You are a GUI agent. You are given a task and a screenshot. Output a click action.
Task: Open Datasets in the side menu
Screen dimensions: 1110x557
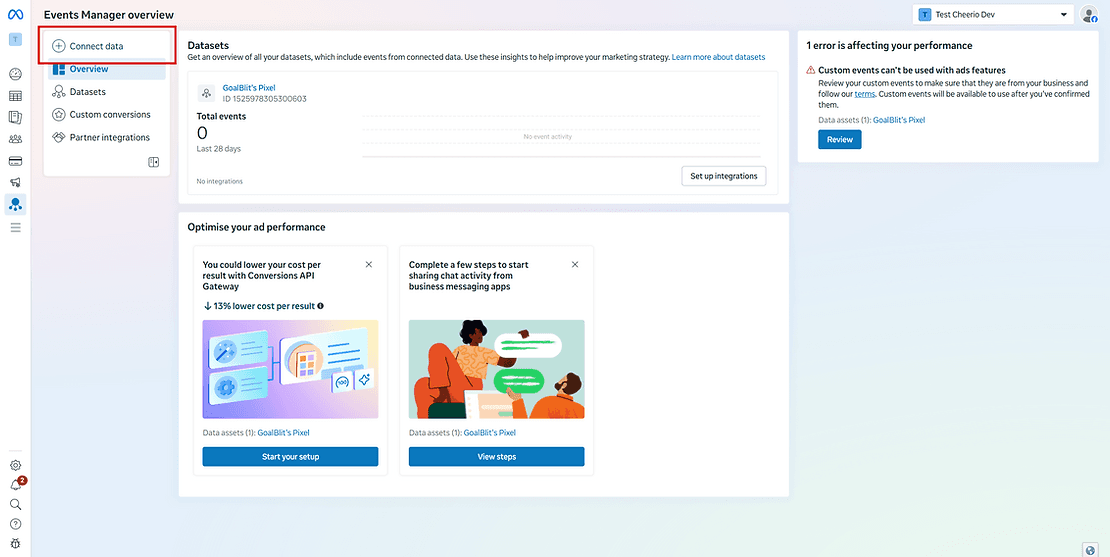(x=107, y=92)
